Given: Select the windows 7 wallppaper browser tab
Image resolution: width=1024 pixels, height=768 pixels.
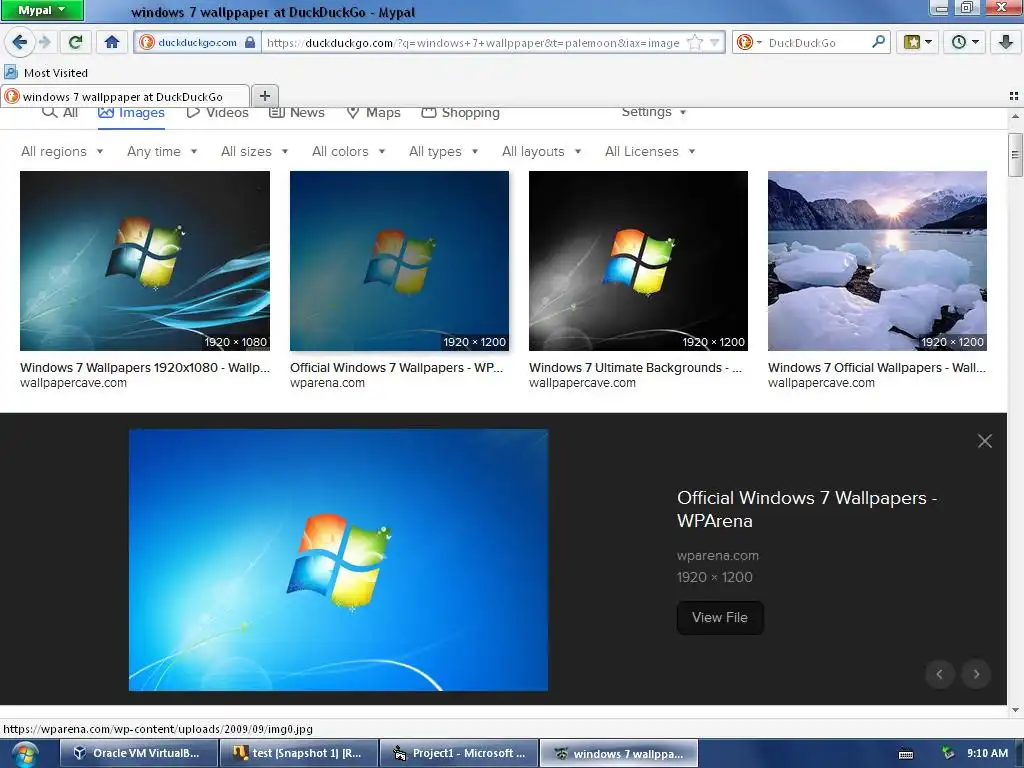Looking at the screenshot, I should (124, 97).
